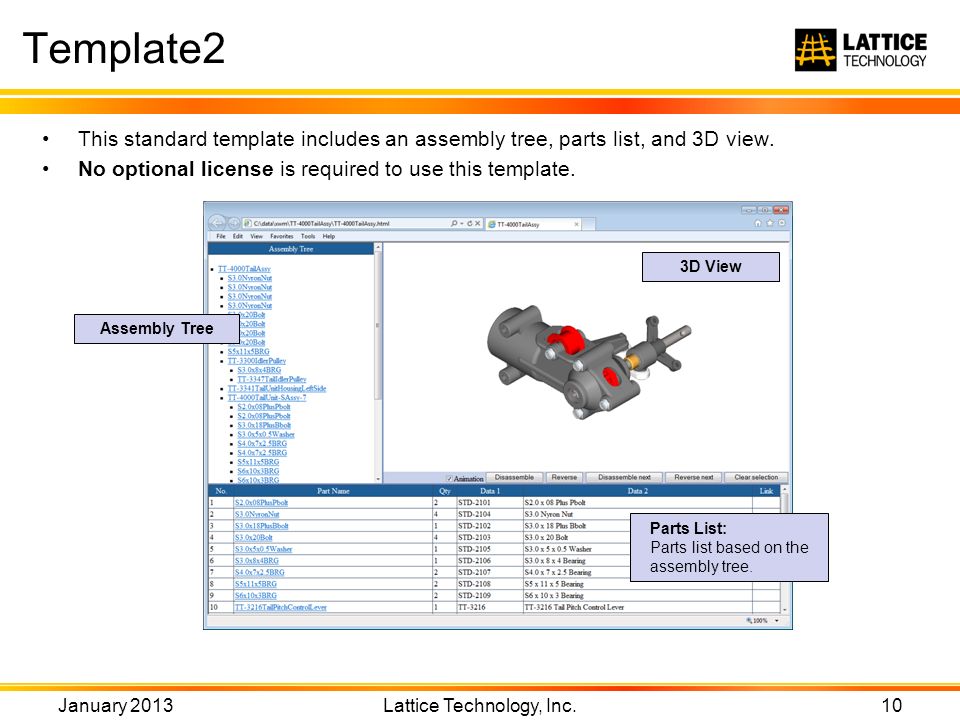
Task: Click the search magnifier in address bar
Action: pos(454,223)
